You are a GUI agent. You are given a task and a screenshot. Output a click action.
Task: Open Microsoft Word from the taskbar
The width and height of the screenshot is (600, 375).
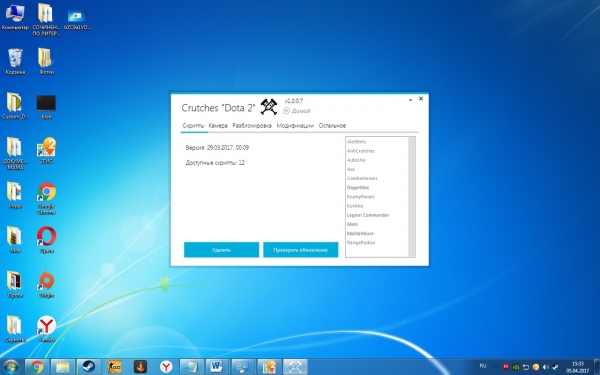tap(217, 367)
